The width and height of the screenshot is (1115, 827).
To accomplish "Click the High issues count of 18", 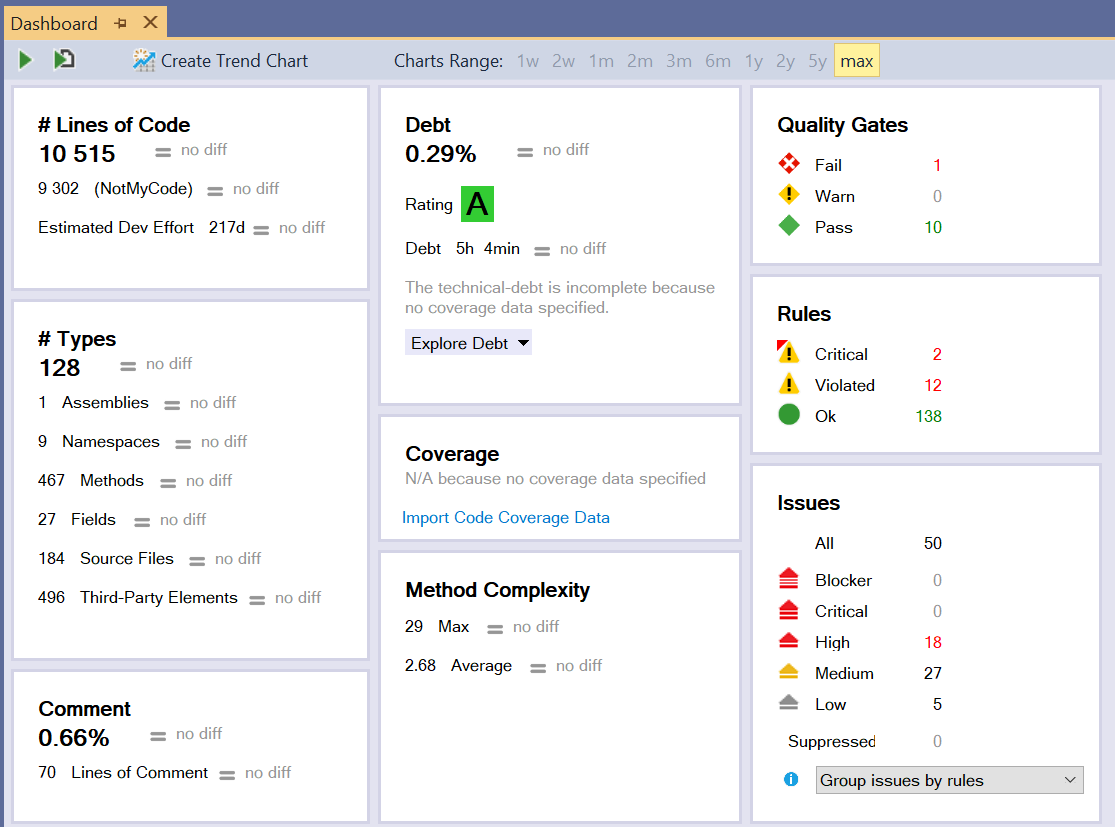I will coord(932,642).
